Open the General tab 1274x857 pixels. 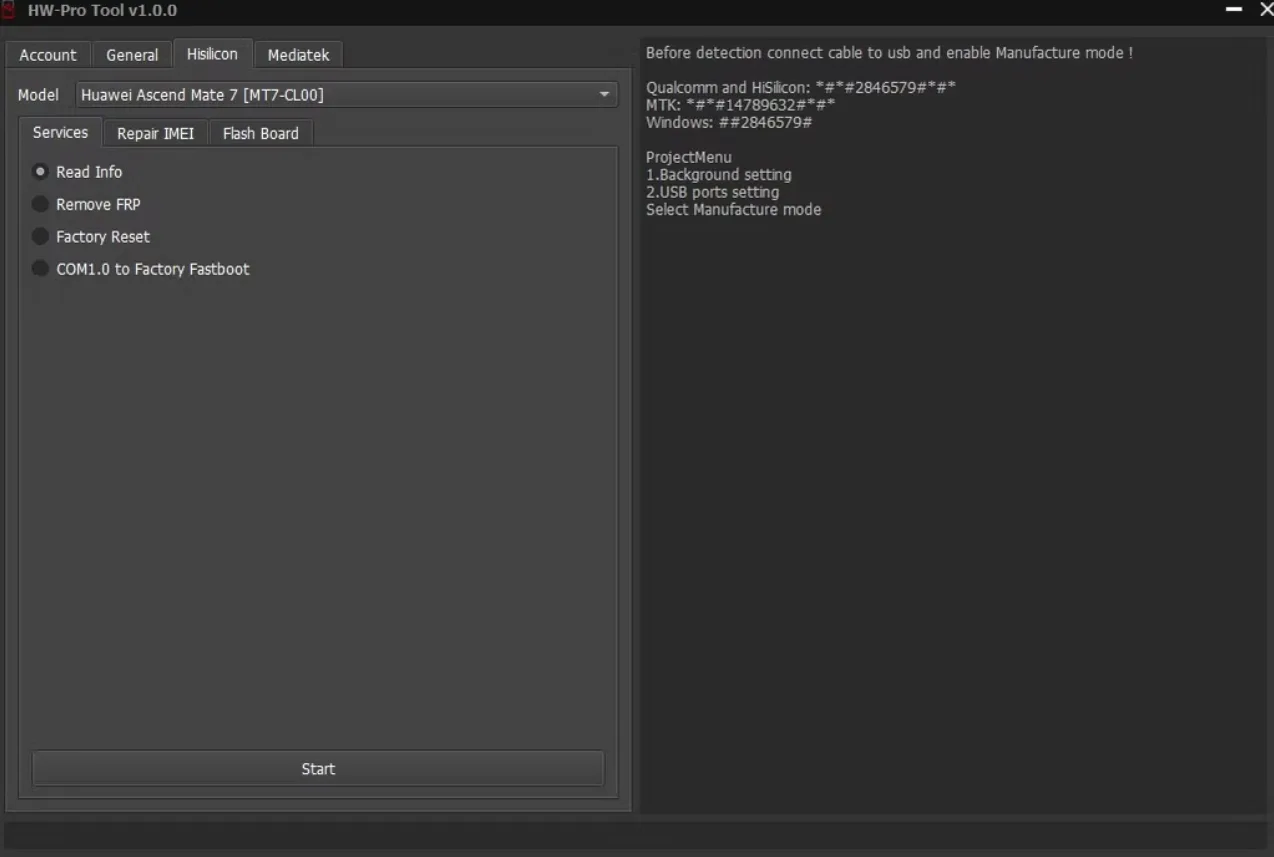[132, 55]
